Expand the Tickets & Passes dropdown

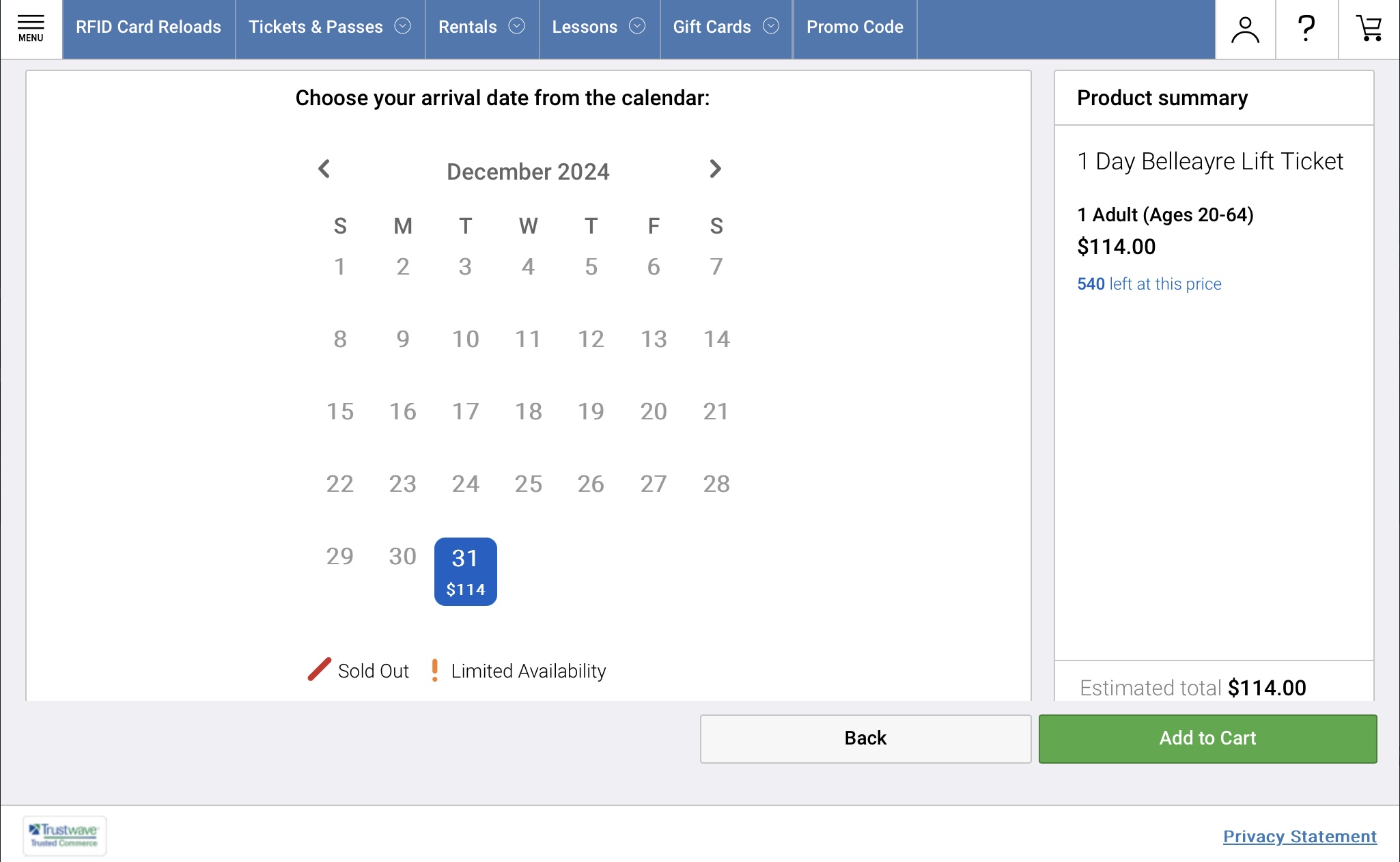[x=330, y=27]
